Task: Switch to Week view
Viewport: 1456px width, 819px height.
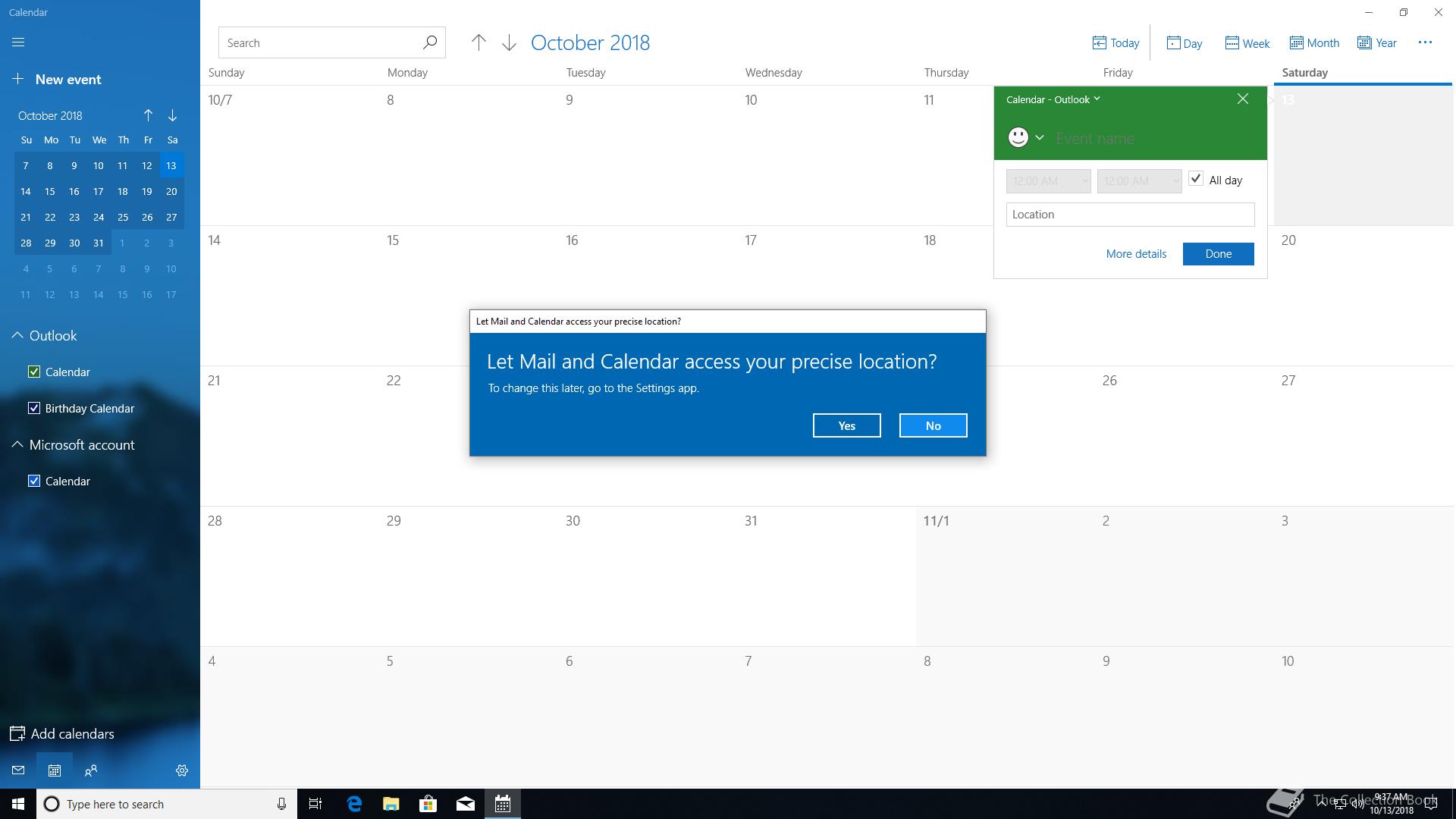Action: [1247, 43]
